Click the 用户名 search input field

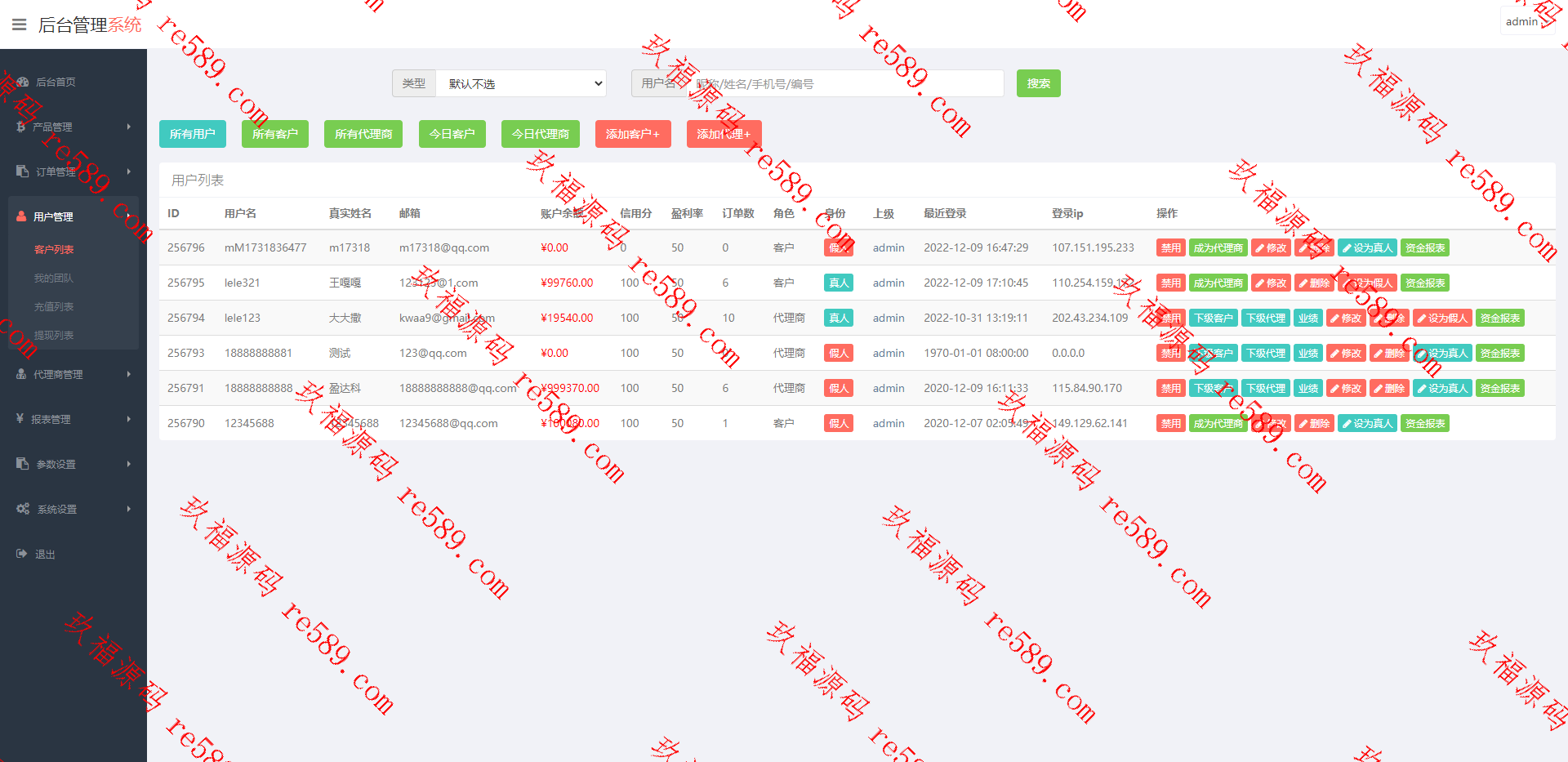844,83
